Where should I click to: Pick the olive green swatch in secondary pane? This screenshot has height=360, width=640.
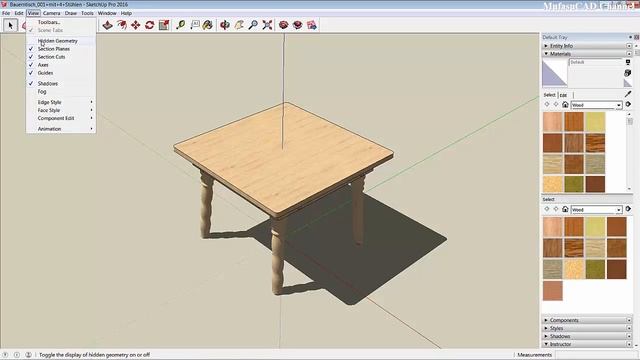pos(595,269)
